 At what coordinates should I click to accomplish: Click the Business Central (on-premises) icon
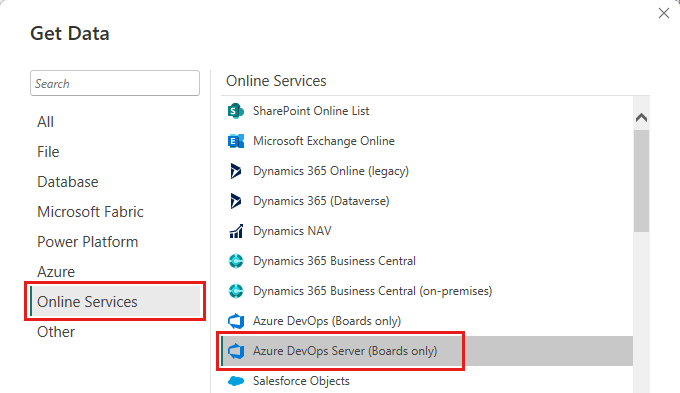tap(236, 291)
